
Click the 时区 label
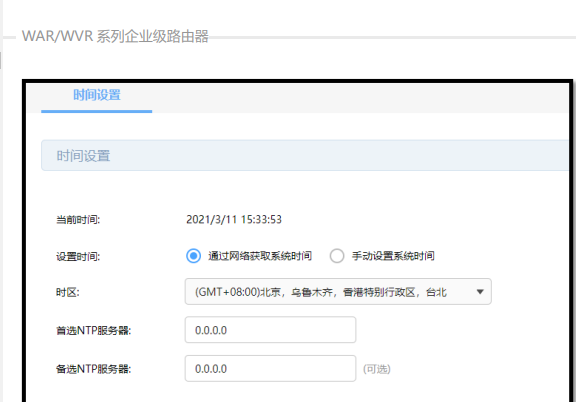(x=68, y=292)
